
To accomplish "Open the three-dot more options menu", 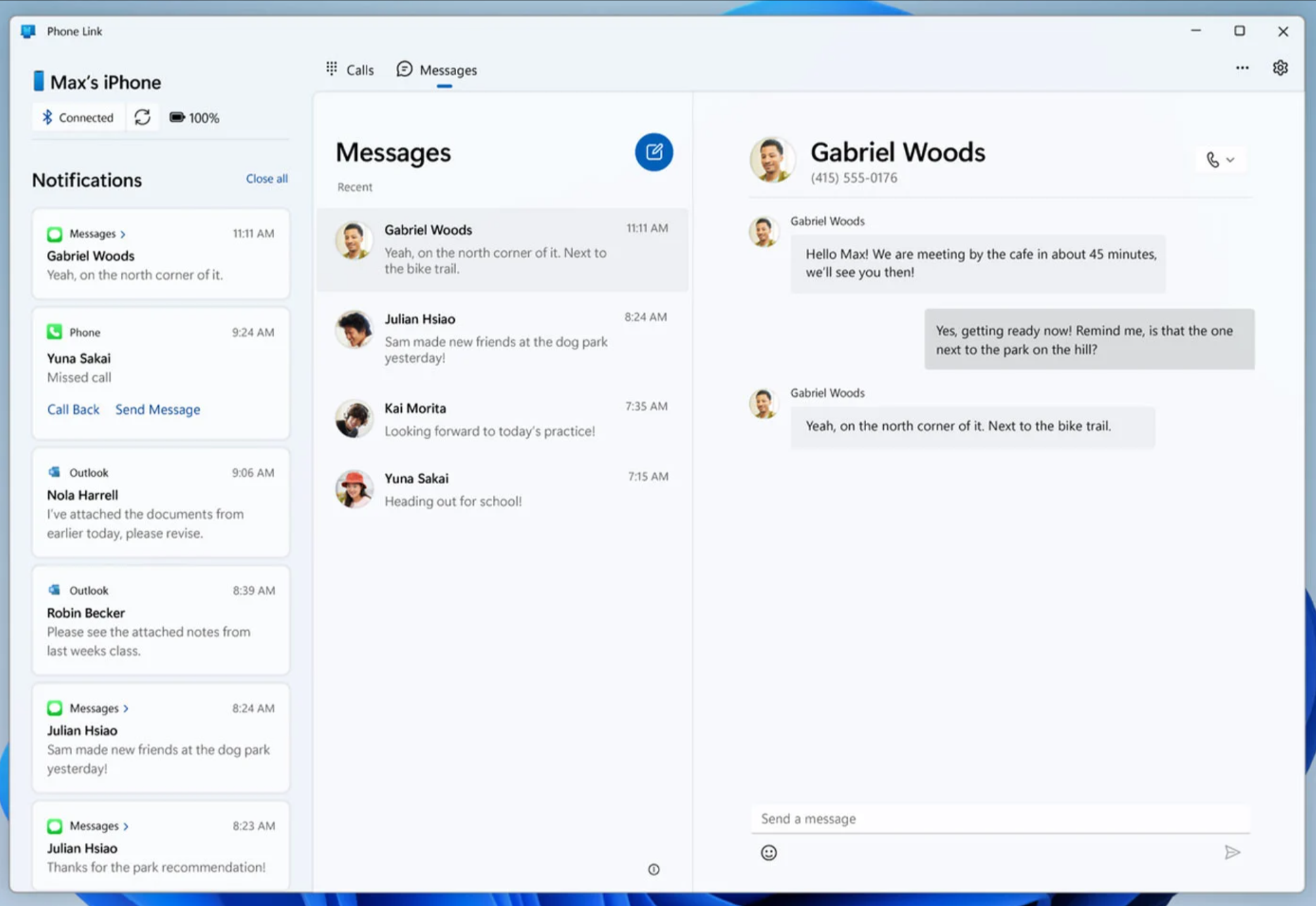I will point(1242,68).
